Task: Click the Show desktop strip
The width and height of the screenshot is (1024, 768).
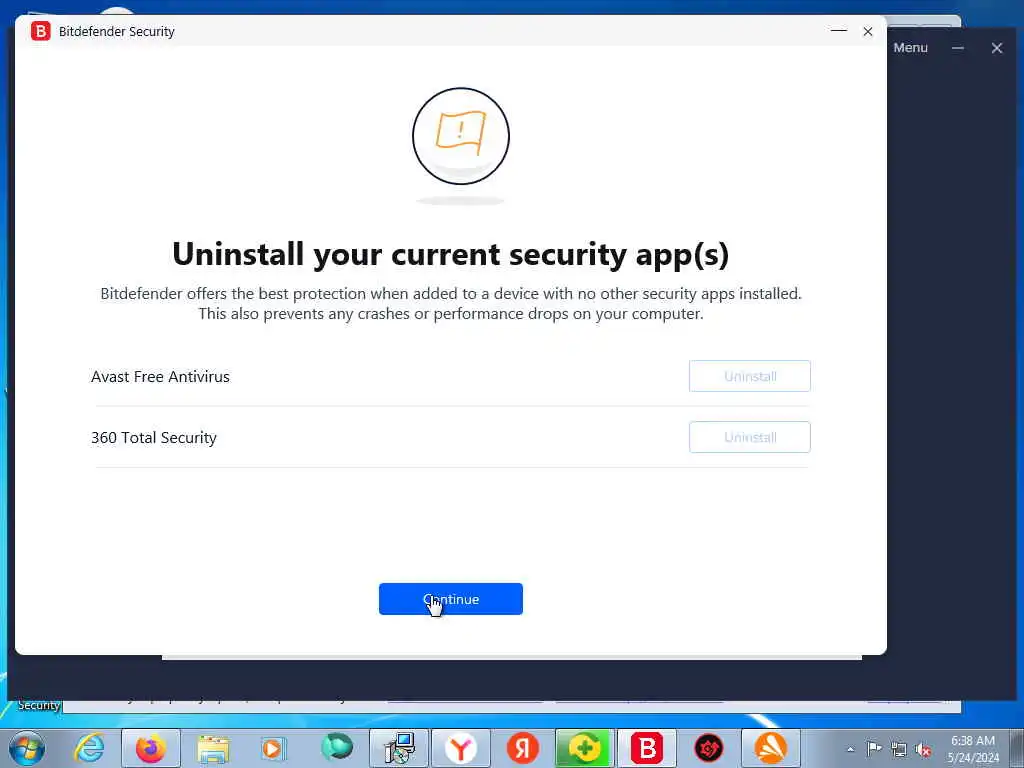Action: tap(1016, 748)
